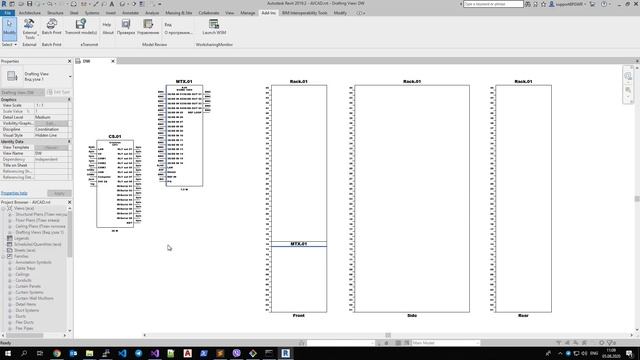Click the Revit application logo icon
This screenshot has width=640, height=360.
[4, 4]
